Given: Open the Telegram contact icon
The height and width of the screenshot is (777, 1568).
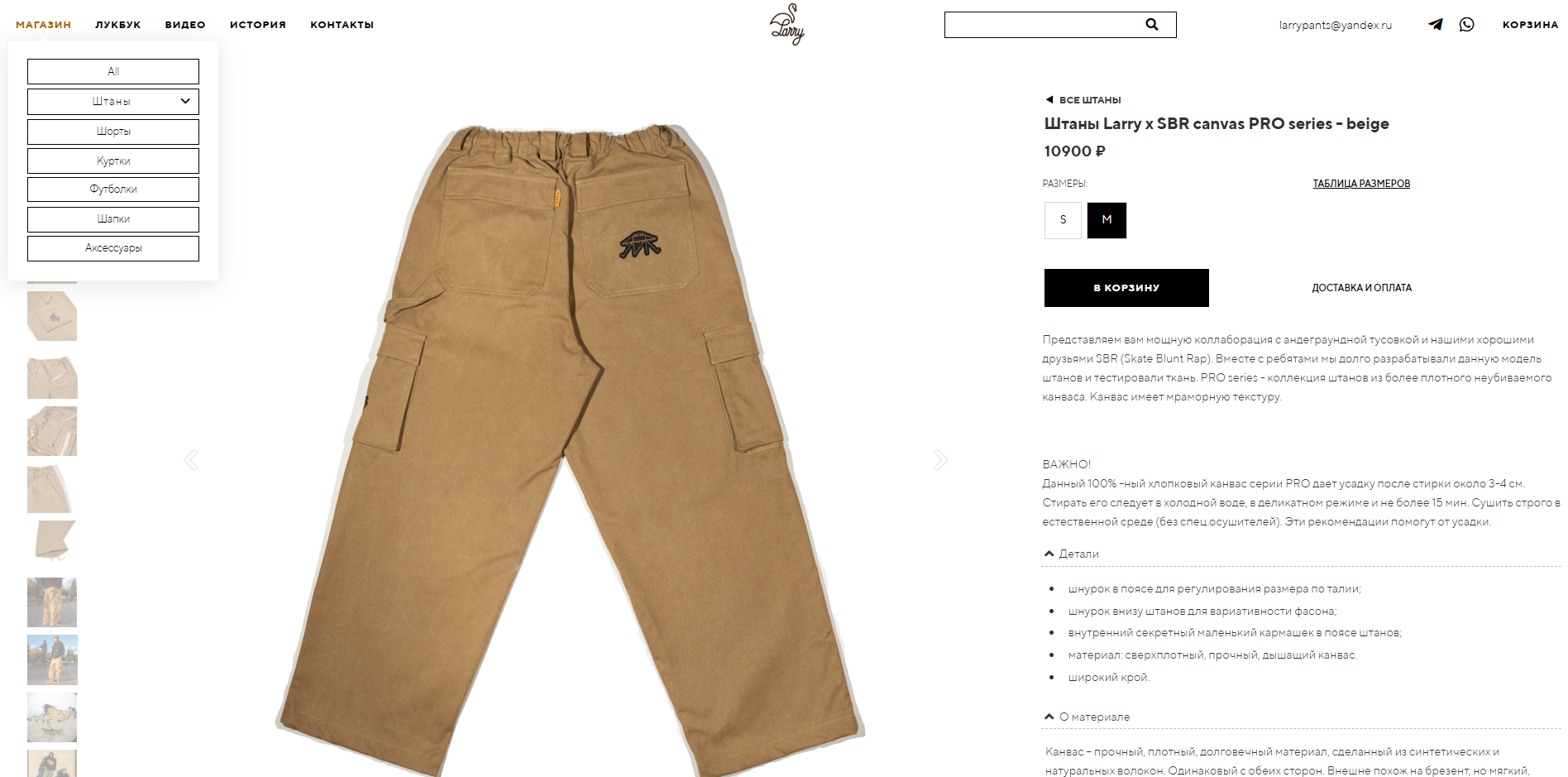Looking at the screenshot, I should 1436,25.
